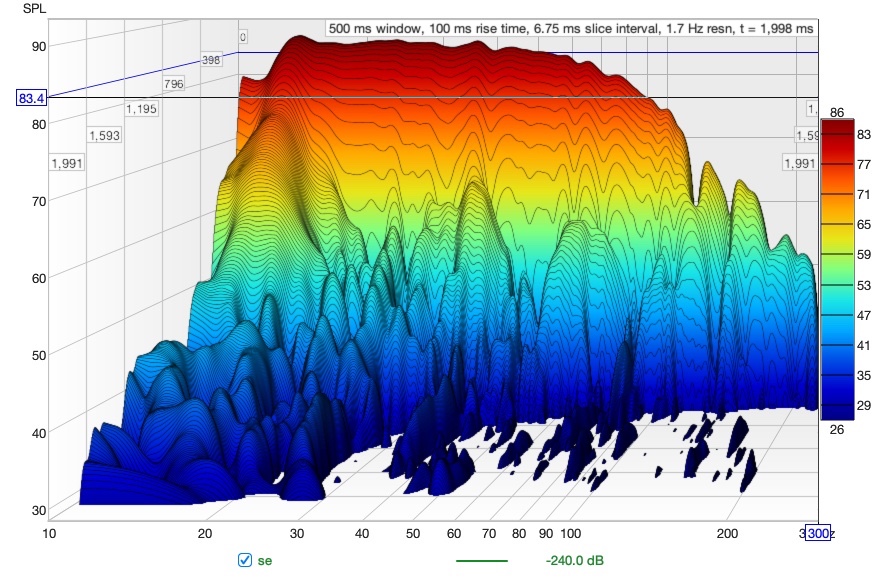Click the 26 bottom value of colour scale
Image resolution: width=884 pixels, height=579 pixels.
pos(837,430)
